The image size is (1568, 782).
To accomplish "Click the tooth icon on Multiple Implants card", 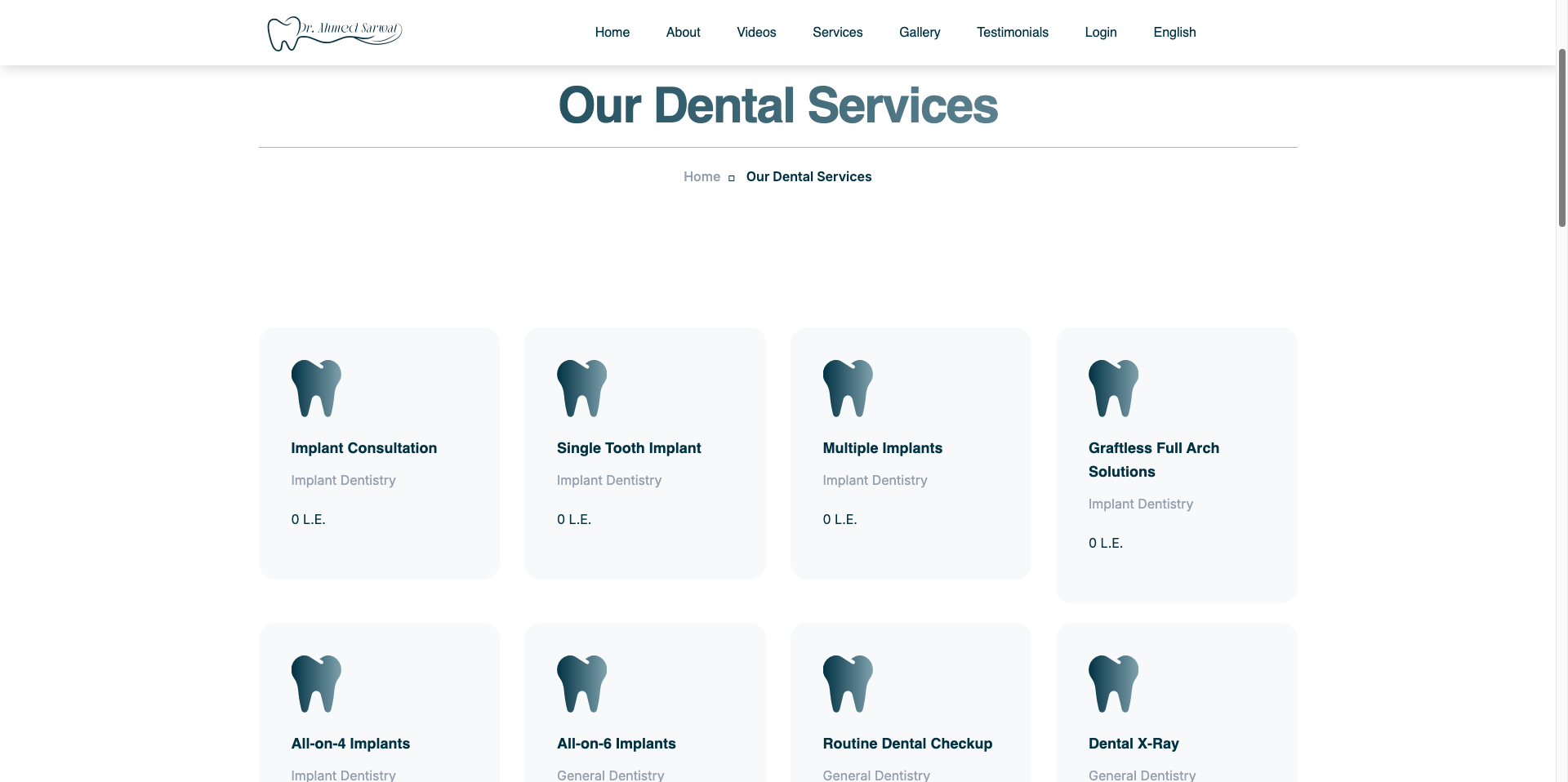I will click(x=848, y=389).
